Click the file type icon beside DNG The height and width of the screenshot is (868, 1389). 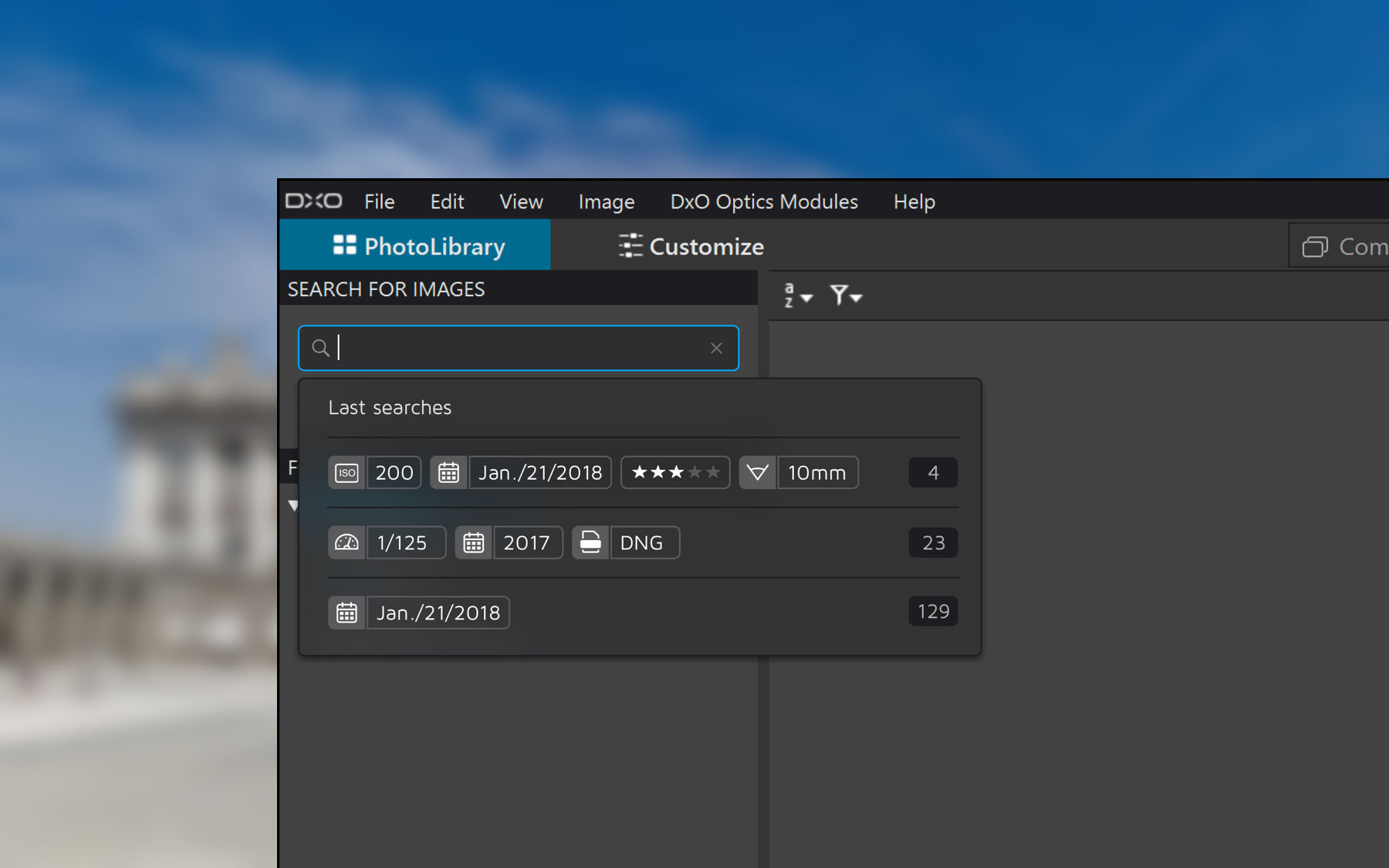pyautogui.click(x=591, y=543)
